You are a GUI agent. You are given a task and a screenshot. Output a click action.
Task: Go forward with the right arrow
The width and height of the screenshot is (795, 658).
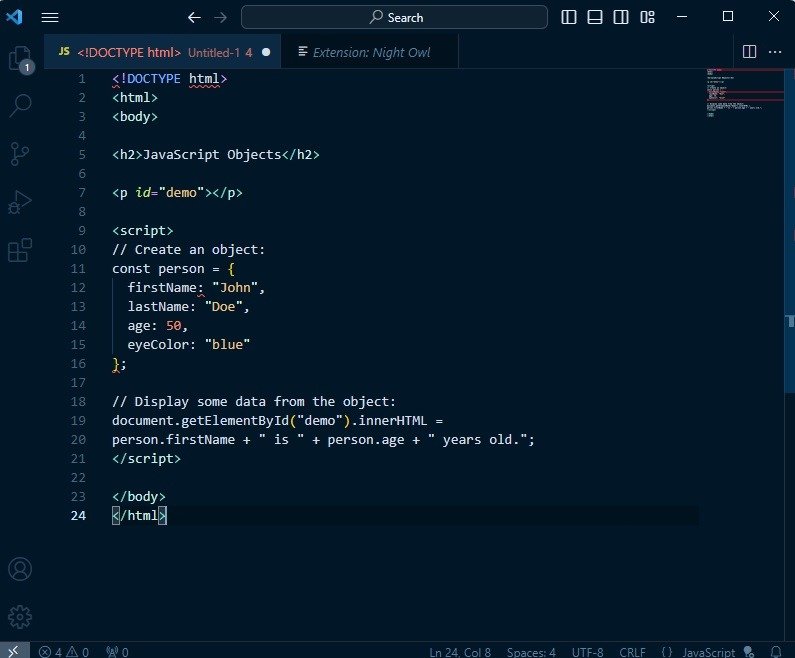click(x=221, y=18)
